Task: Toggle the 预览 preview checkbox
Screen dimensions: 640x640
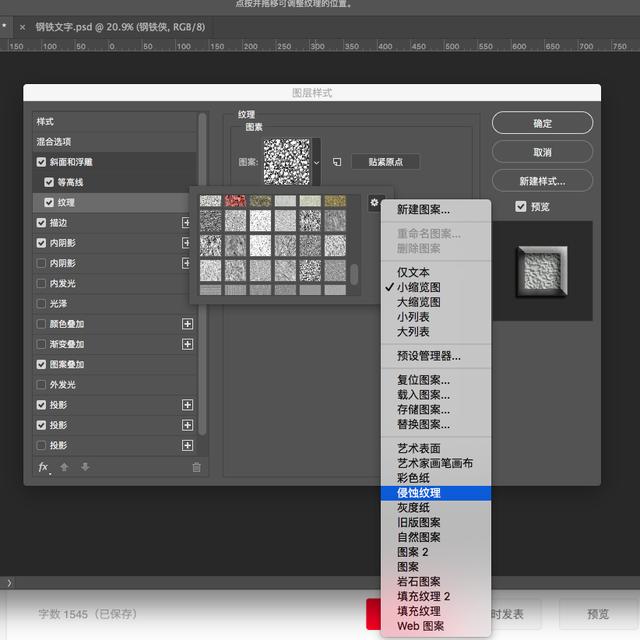Action: pyautogui.click(x=520, y=207)
